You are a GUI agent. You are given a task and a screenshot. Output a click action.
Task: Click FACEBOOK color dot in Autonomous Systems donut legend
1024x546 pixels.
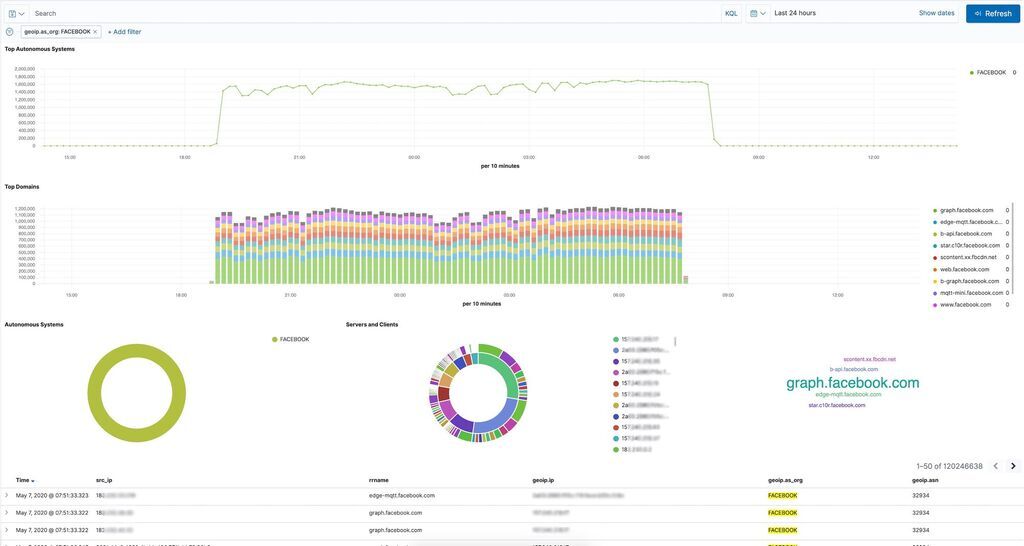pos(275,339)
